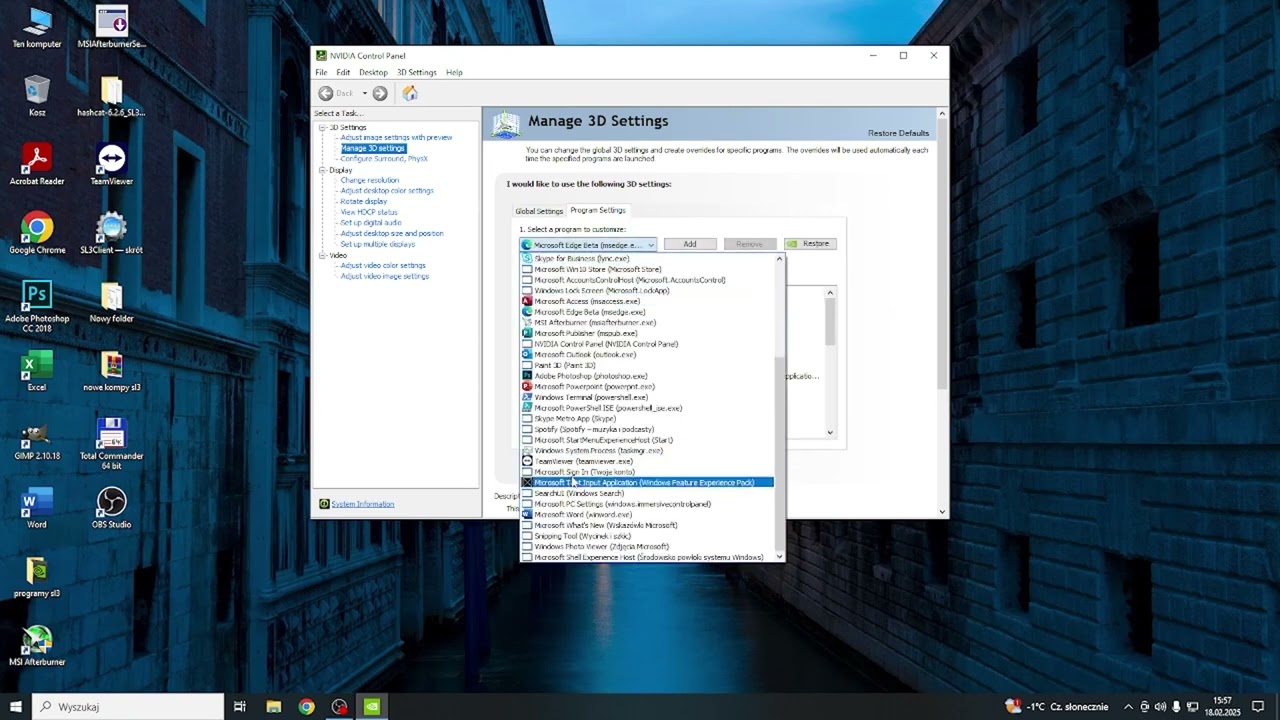Open the Back history dropdown arrow
1280x720 pixels.
pyautogui.click(x=364, y=93)
